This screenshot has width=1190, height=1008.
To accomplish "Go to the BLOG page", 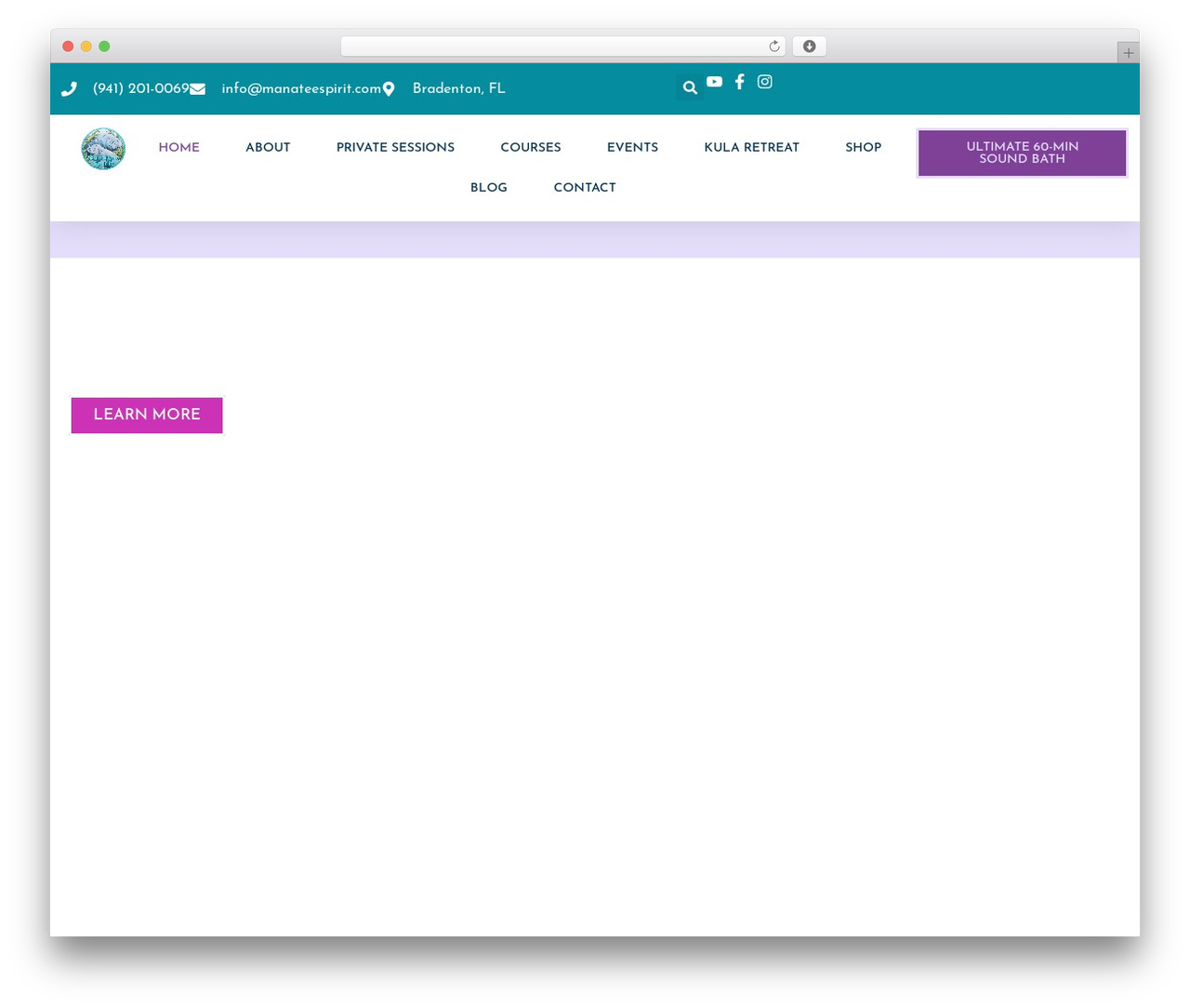I will click(489, 187).
